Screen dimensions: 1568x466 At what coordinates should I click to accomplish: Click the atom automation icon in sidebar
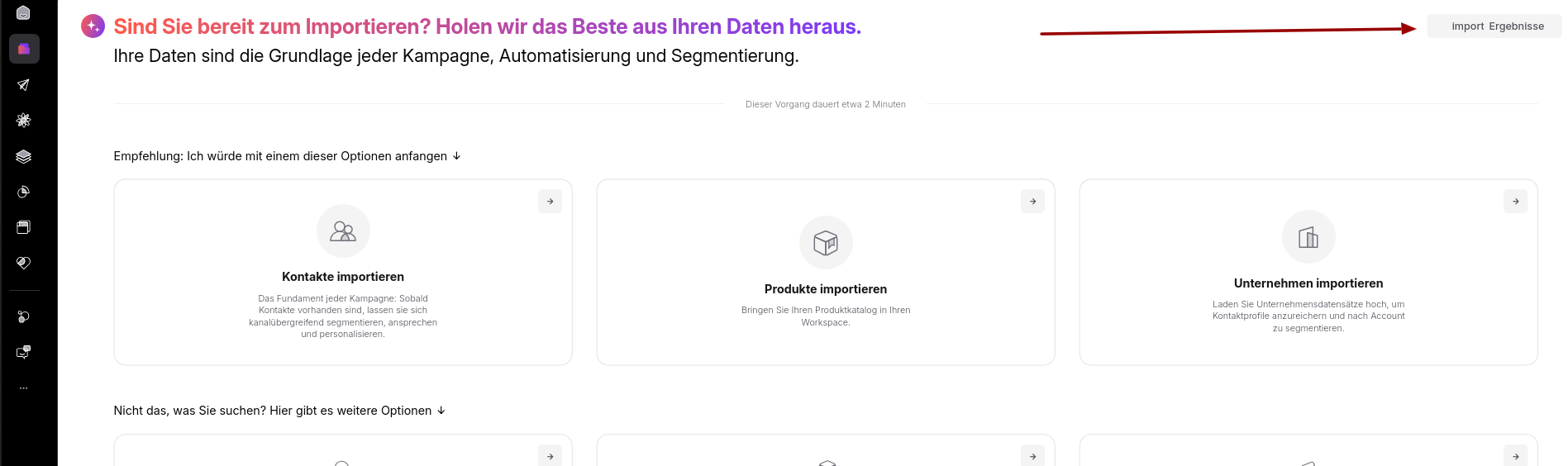24,121
